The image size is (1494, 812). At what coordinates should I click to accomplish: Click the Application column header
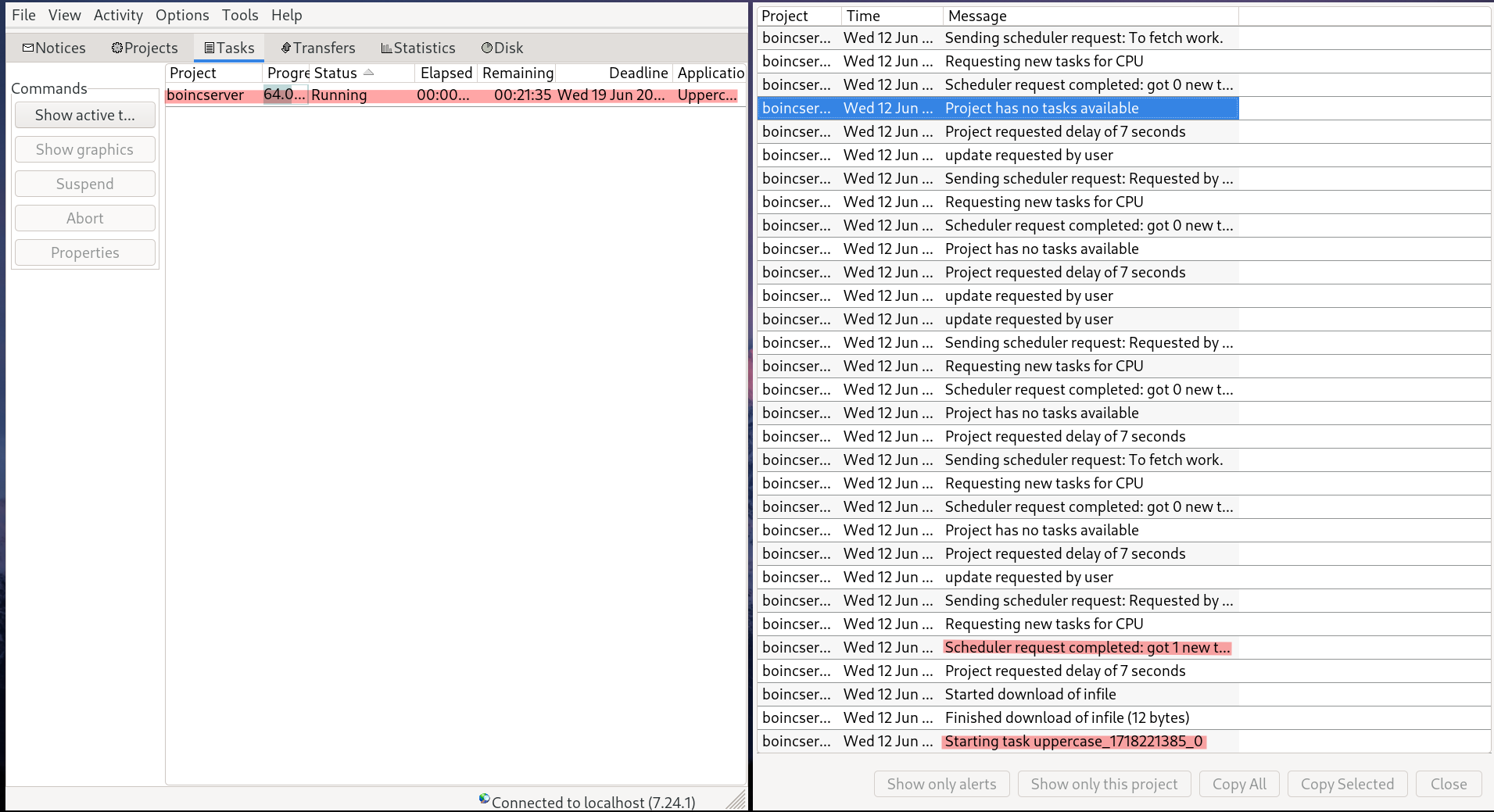click(x=709, y=73)
